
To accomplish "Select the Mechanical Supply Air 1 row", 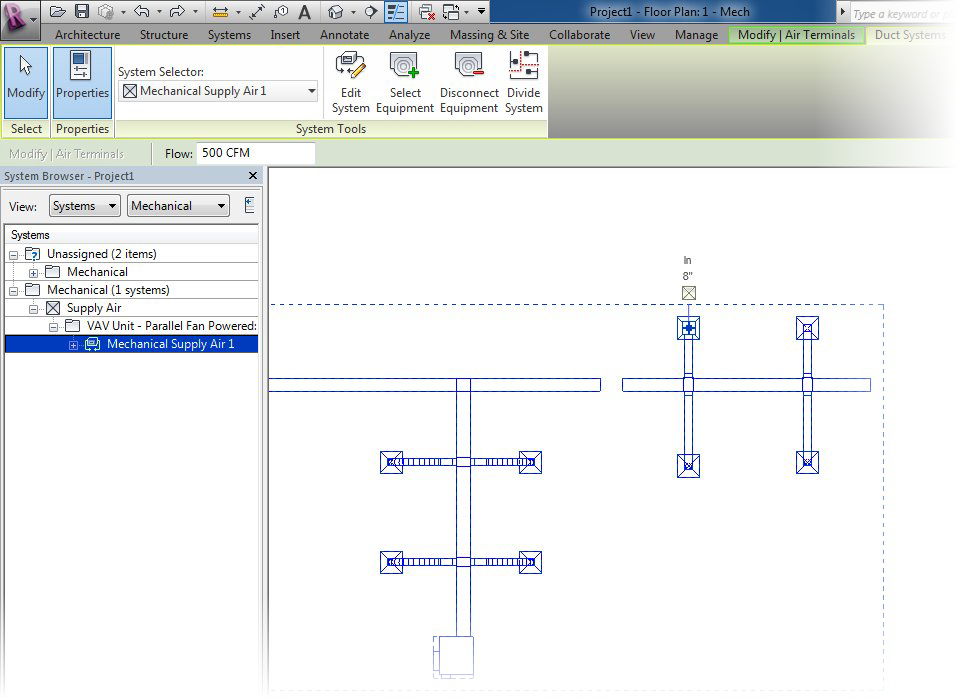I will pyautogui.click(x=132, y=344).
